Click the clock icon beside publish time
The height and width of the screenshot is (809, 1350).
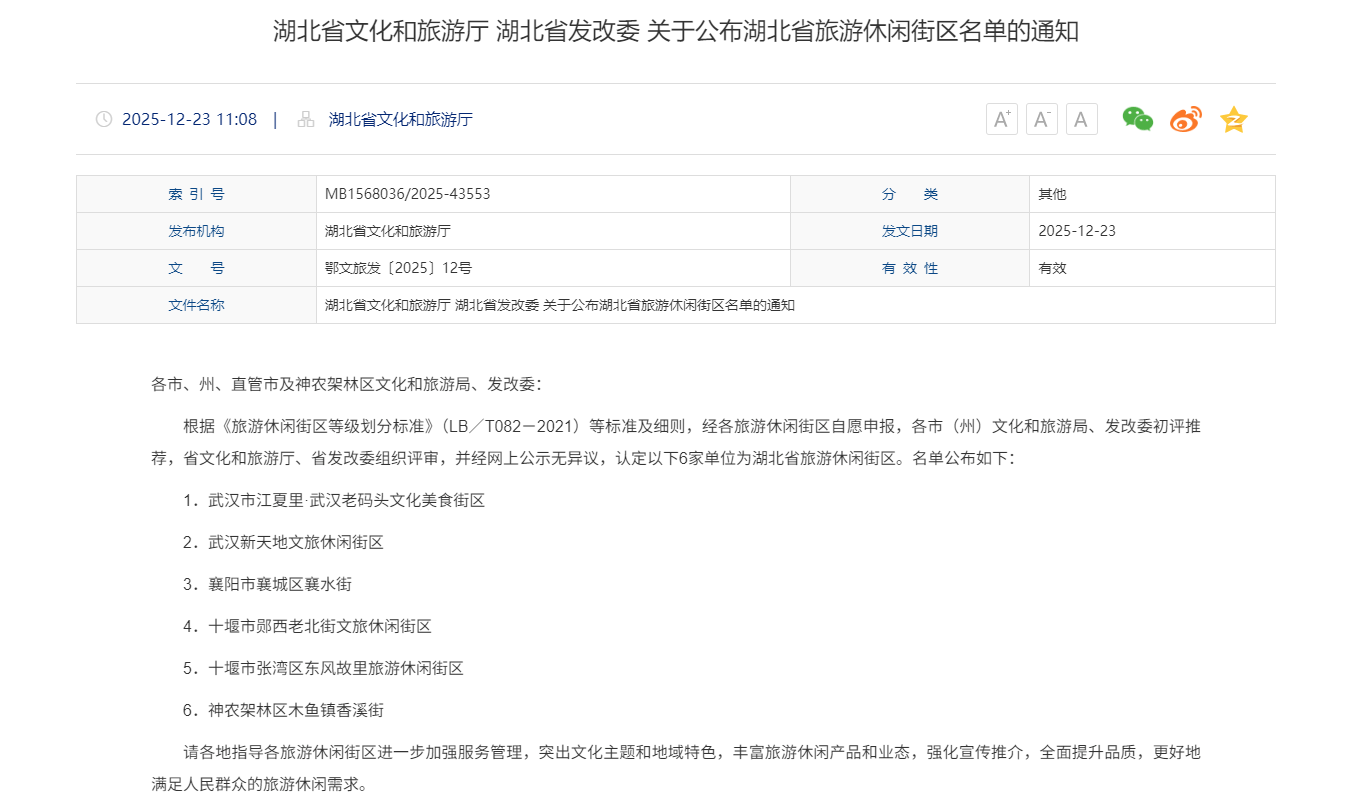[104, 120]
